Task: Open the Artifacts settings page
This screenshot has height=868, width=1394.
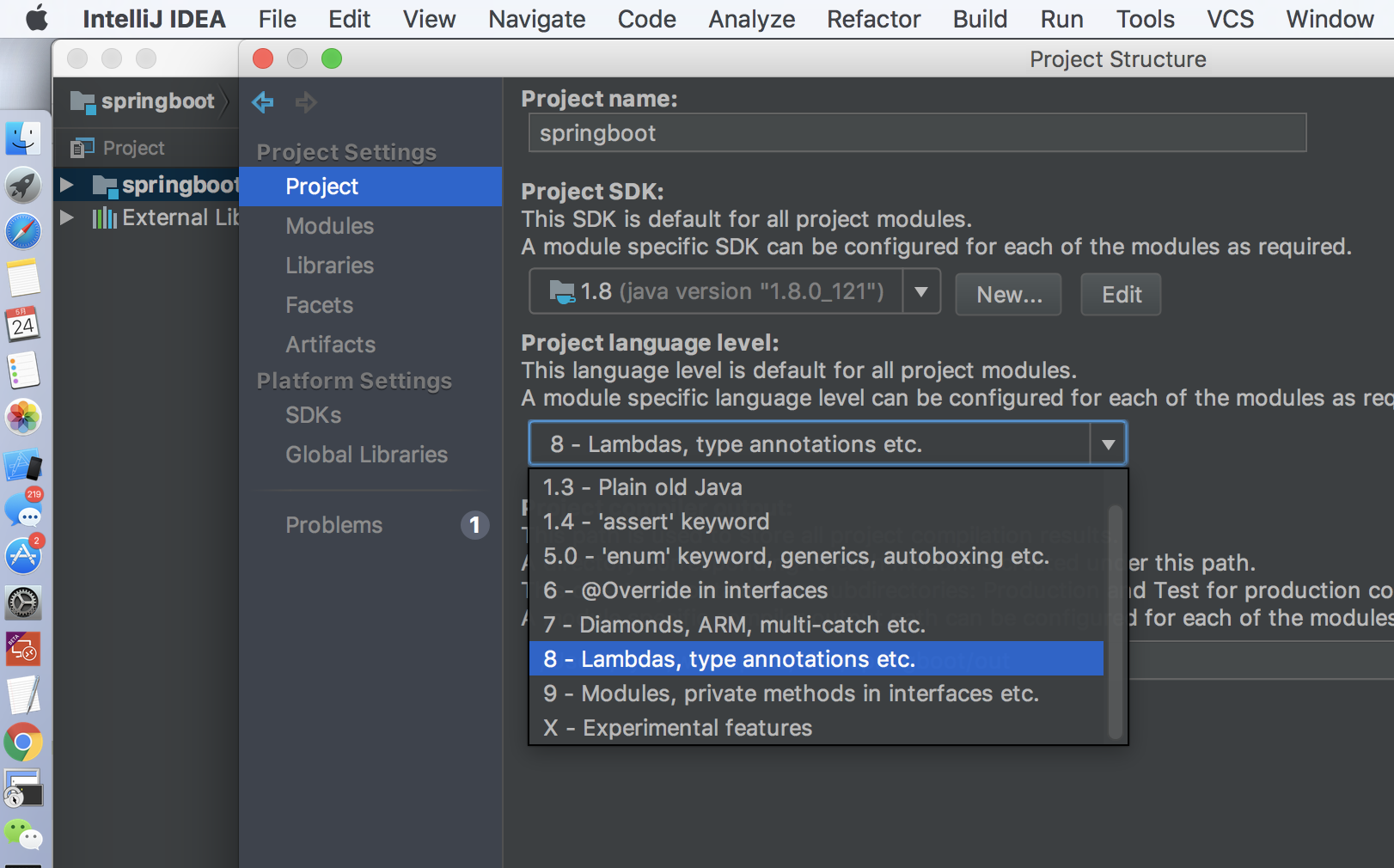Action: [x=331, y=345]
